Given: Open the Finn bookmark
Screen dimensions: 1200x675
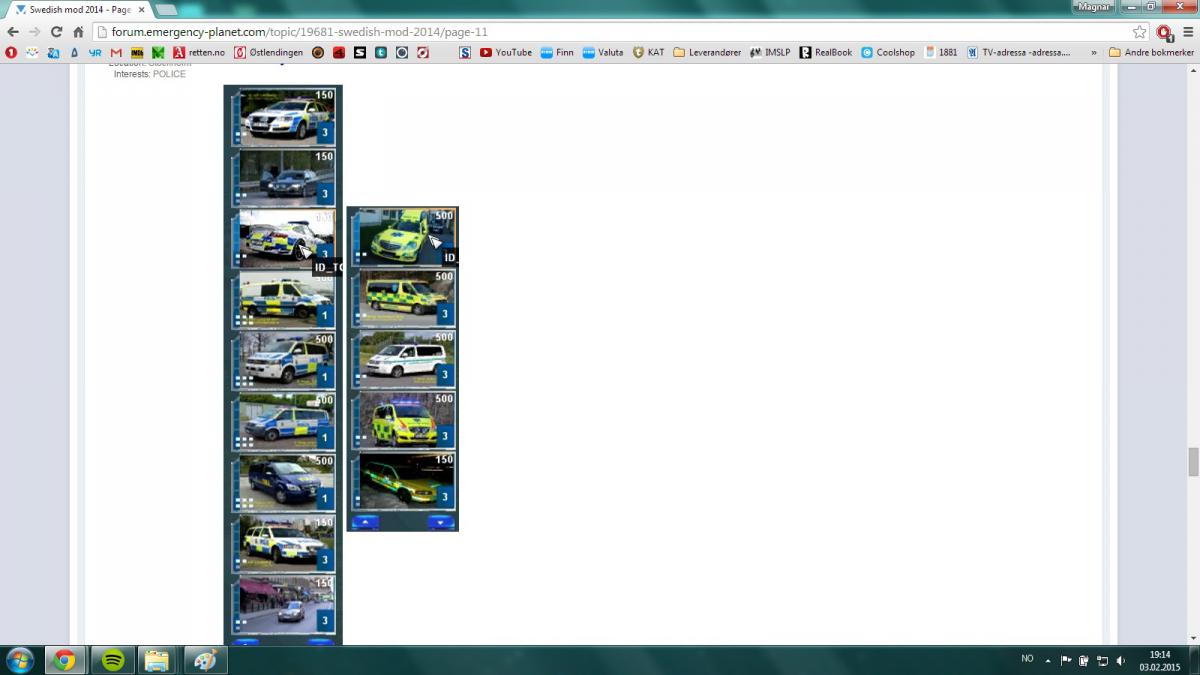Looking at the screenshot, I should point(557,52).
